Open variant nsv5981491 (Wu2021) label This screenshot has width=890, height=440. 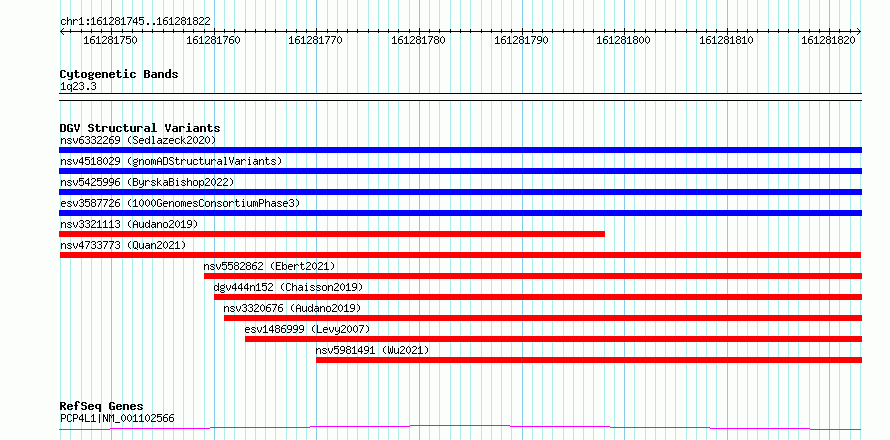372,350
